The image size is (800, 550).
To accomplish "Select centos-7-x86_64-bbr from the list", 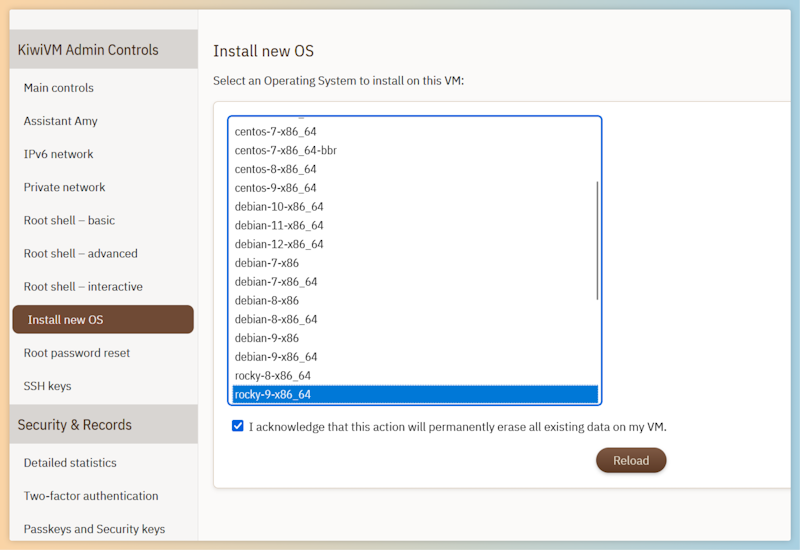I will pos(414,151).
